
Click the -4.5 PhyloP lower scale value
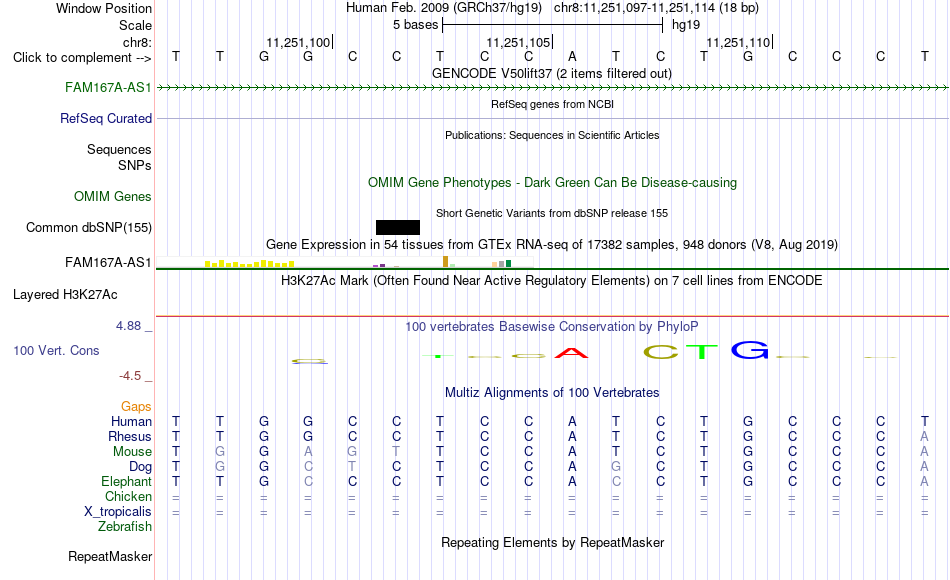[130, 376]
